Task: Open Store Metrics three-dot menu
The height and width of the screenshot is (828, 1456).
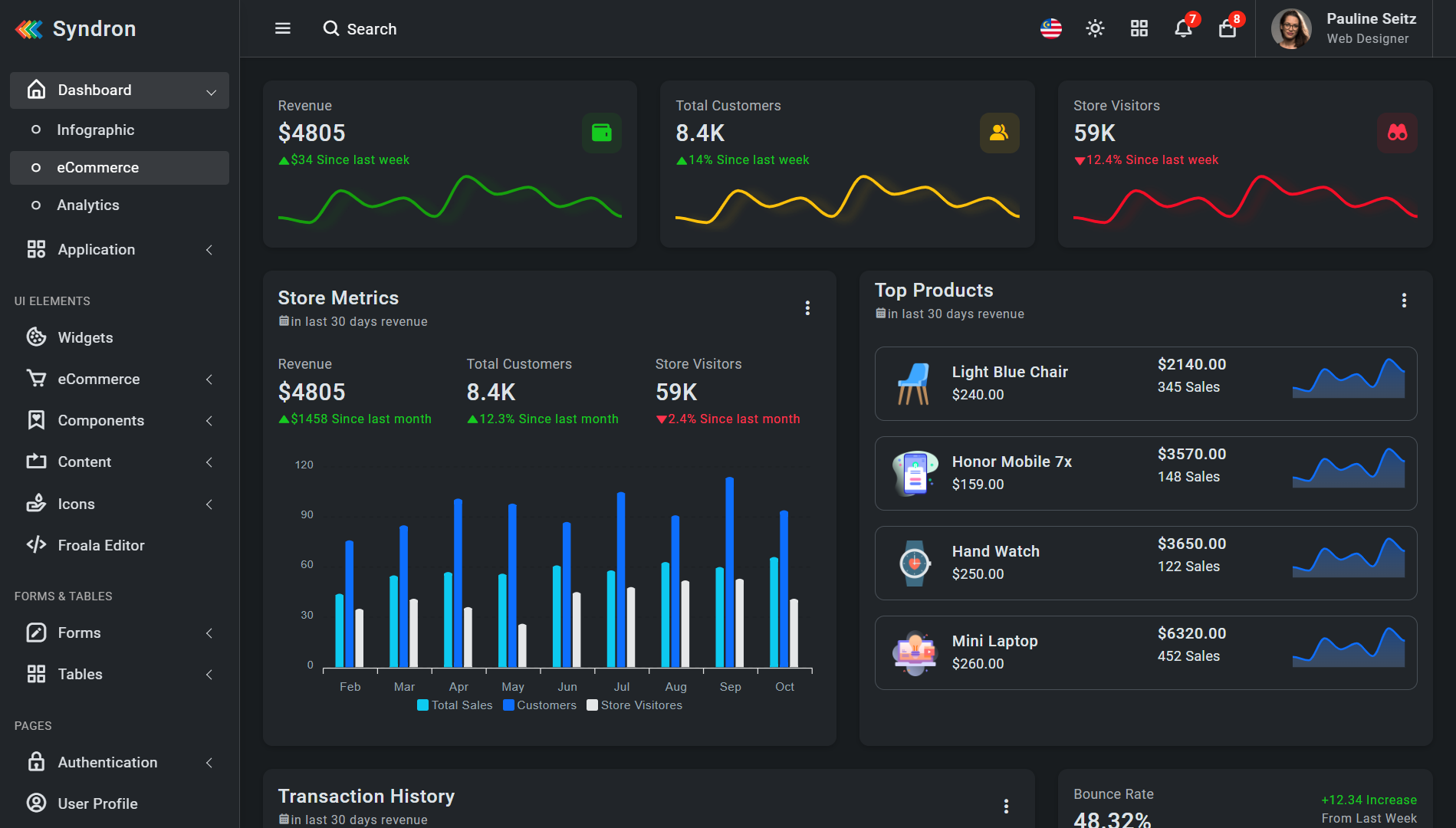Action: [x=807, y=308]
